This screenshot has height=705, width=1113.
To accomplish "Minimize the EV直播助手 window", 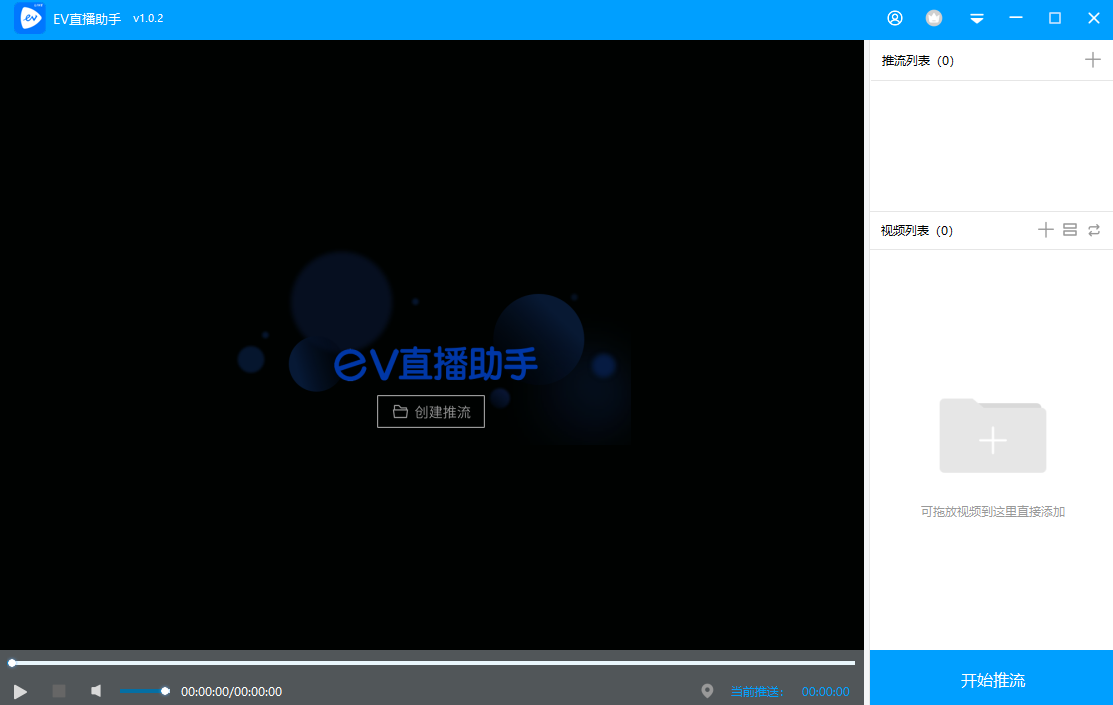I will click(x=1016, y=18).
